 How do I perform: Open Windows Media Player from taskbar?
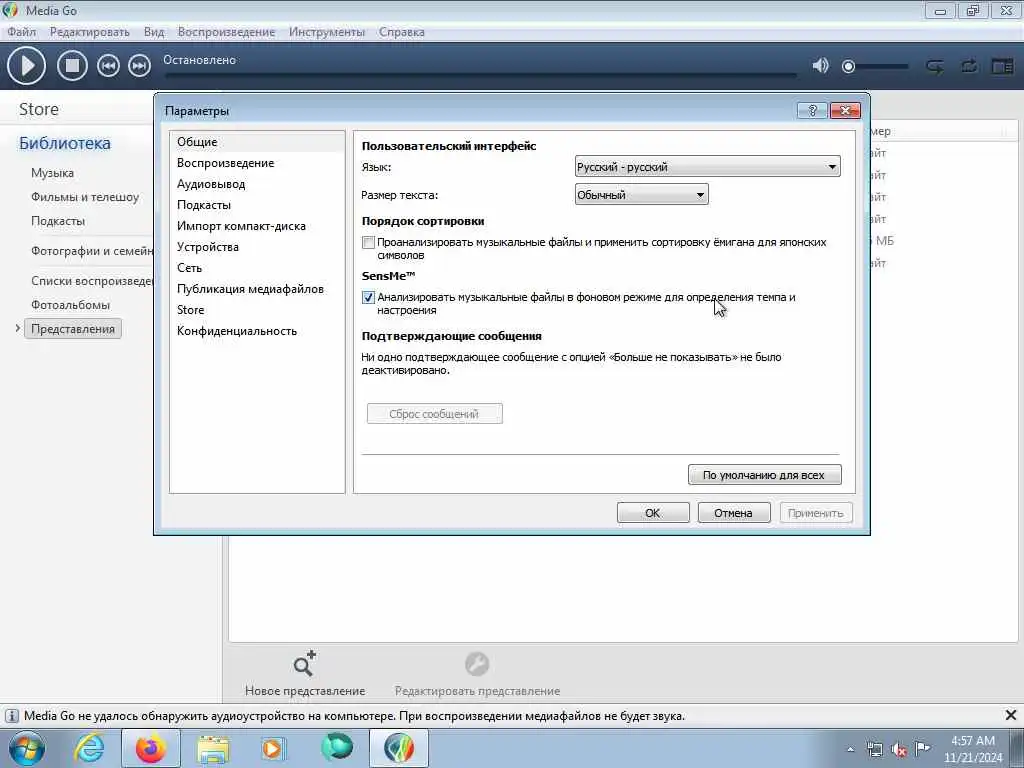click(274, 748)
